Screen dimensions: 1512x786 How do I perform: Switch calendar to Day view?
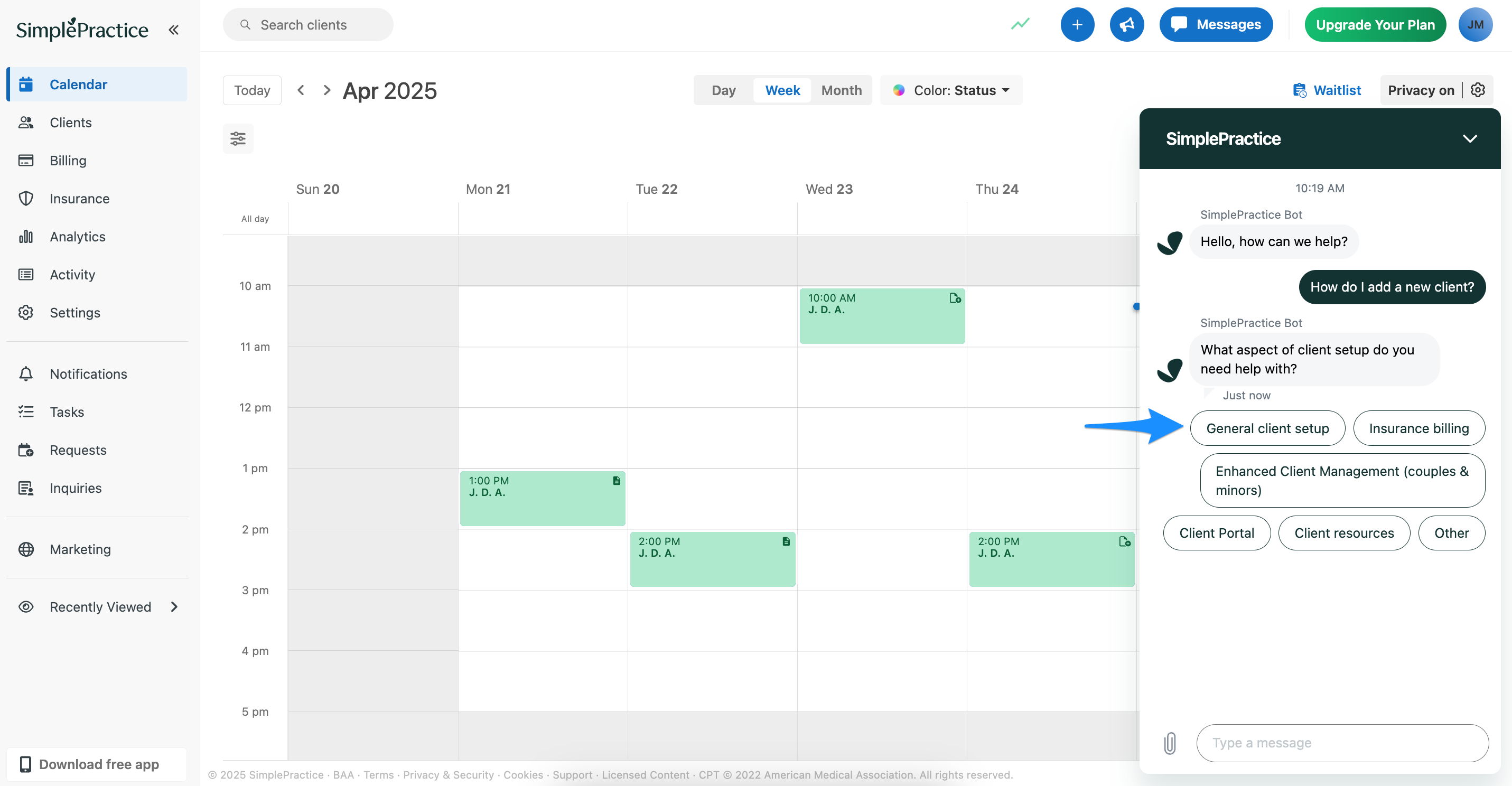[x=723, y=90]
